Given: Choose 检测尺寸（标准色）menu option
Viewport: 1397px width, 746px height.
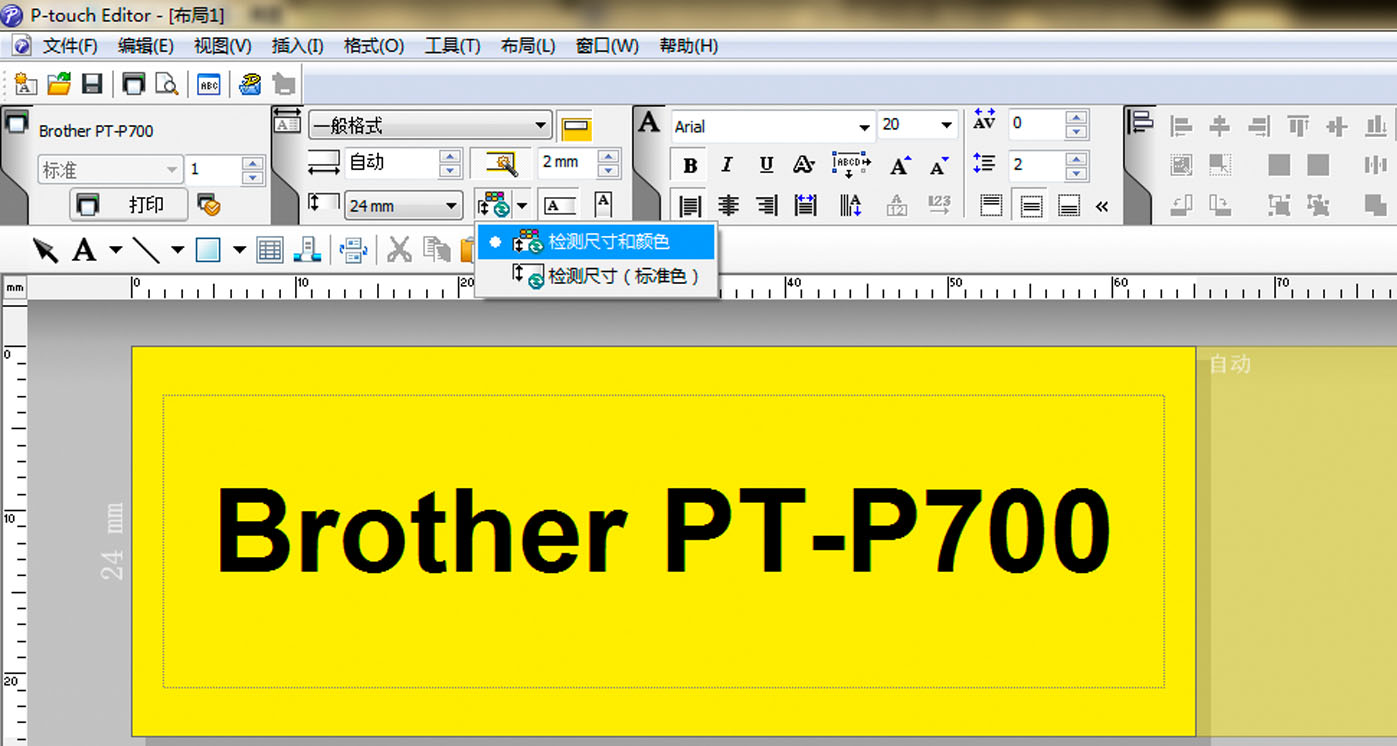Looking at the screenshot, I should coord(596,276).
